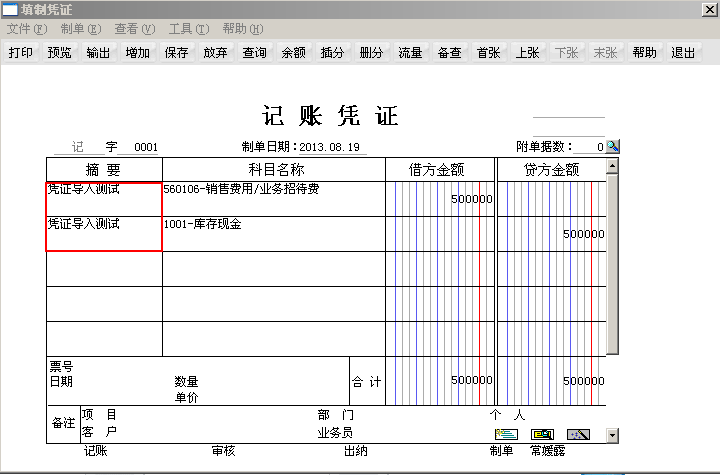720x475 pixels.
Task: Click 增加 to add a voucher
Action: pyautogui.click(x=137, y=52)
